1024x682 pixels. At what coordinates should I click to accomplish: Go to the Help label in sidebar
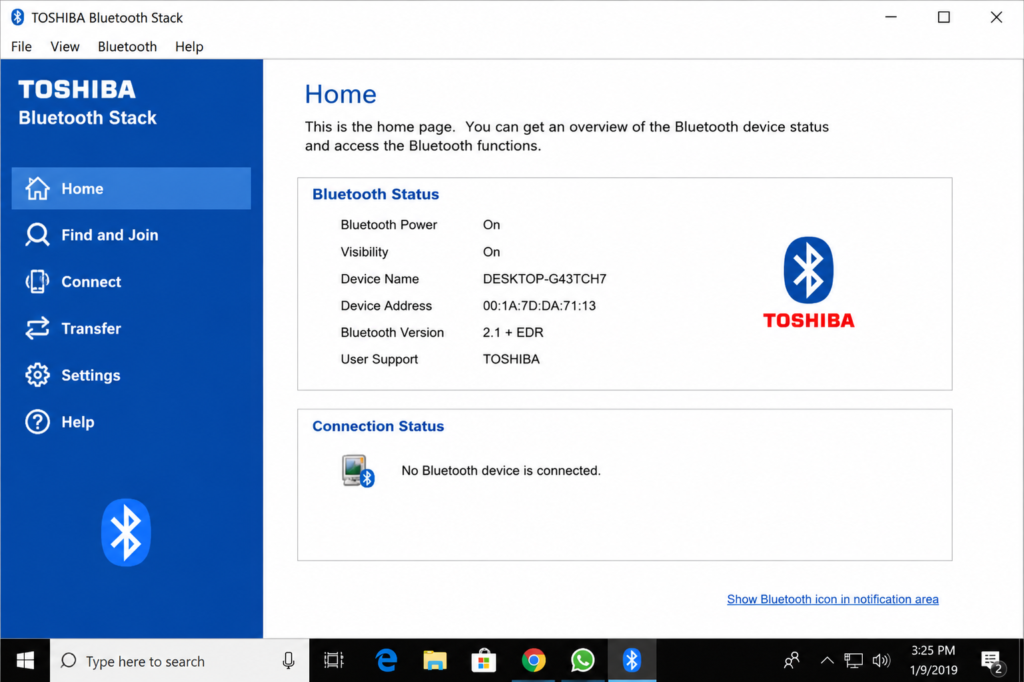[x=78, y=422]
